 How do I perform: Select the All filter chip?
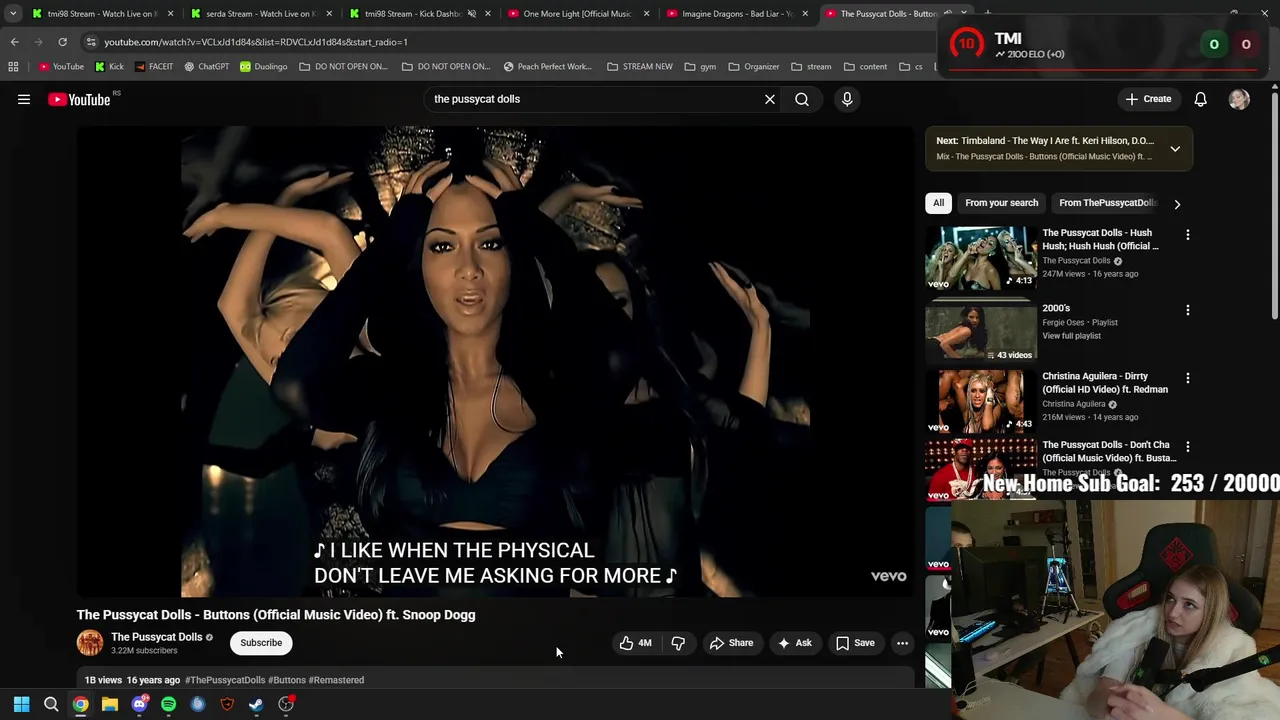click(938, 203)
